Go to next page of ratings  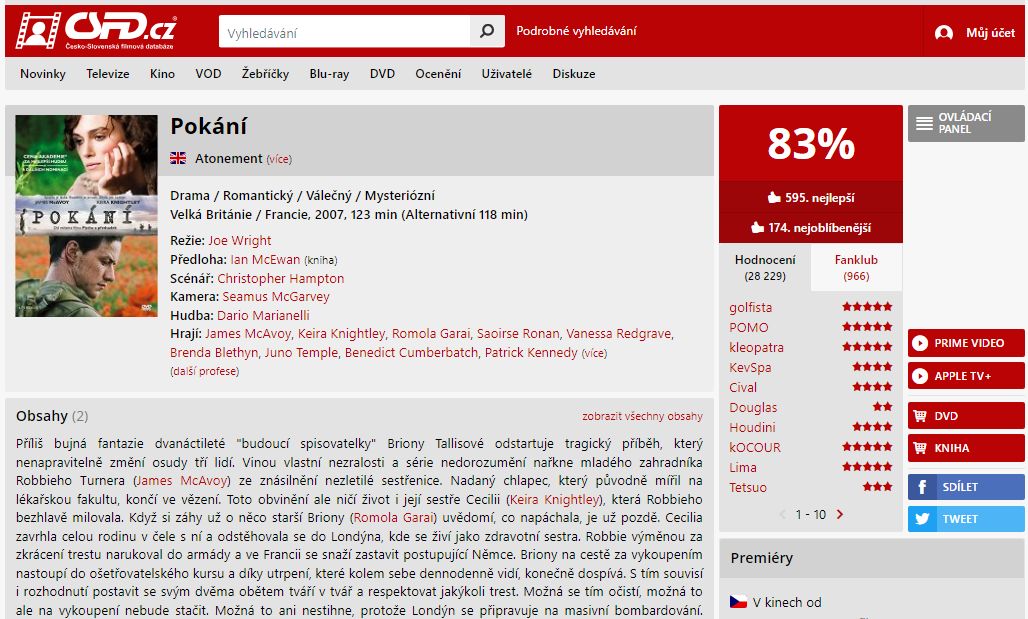tap(839, 515)
